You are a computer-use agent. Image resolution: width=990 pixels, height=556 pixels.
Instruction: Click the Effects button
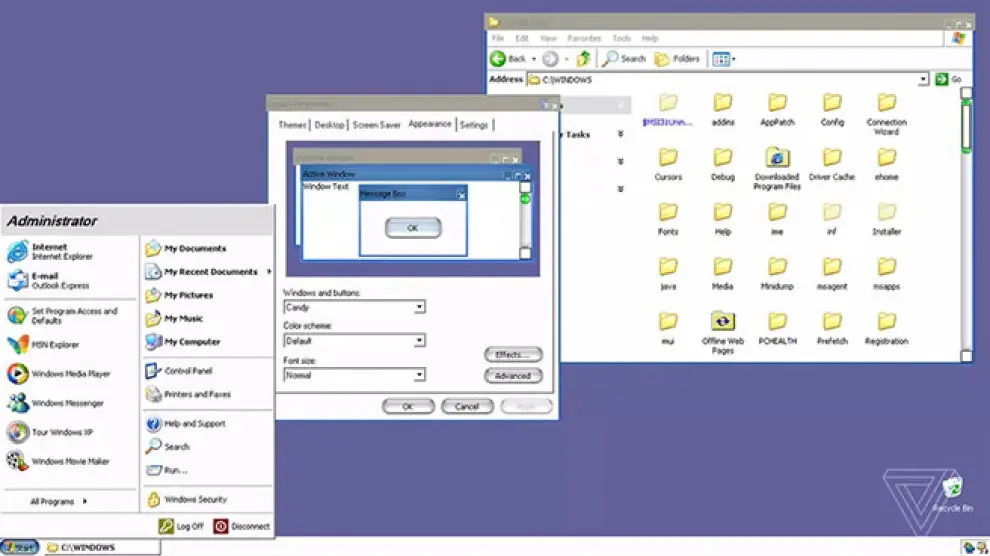click(x=512, y=355)
